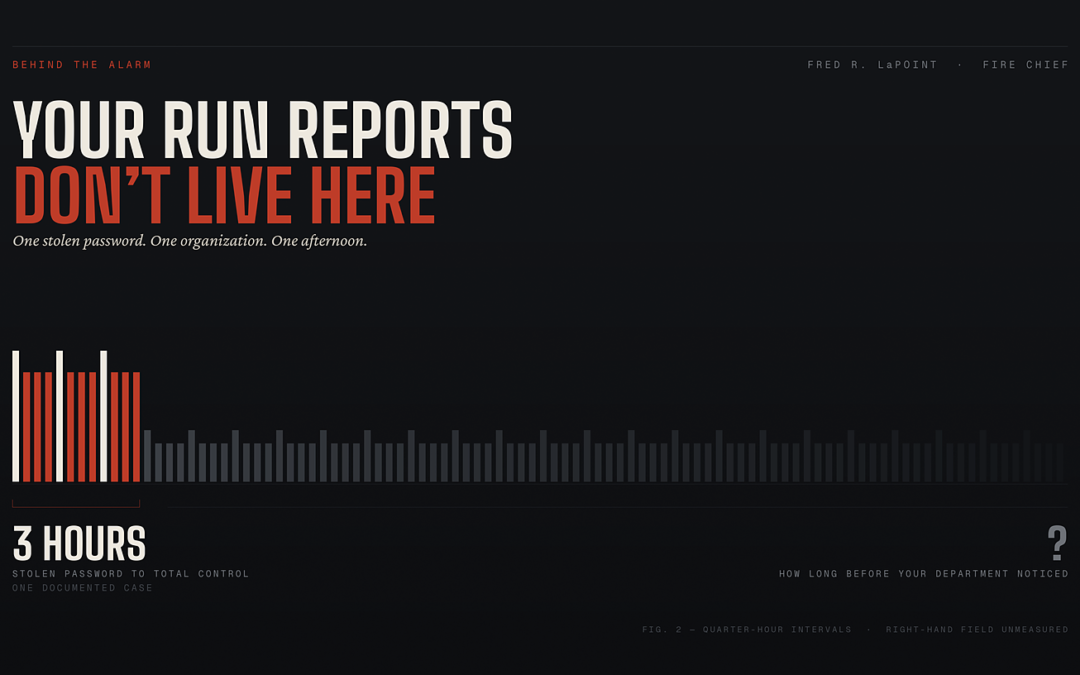Click the first white bar in chart
Image resolution: width=1080 pixels, height=675 pixels.
click(16, 416)
